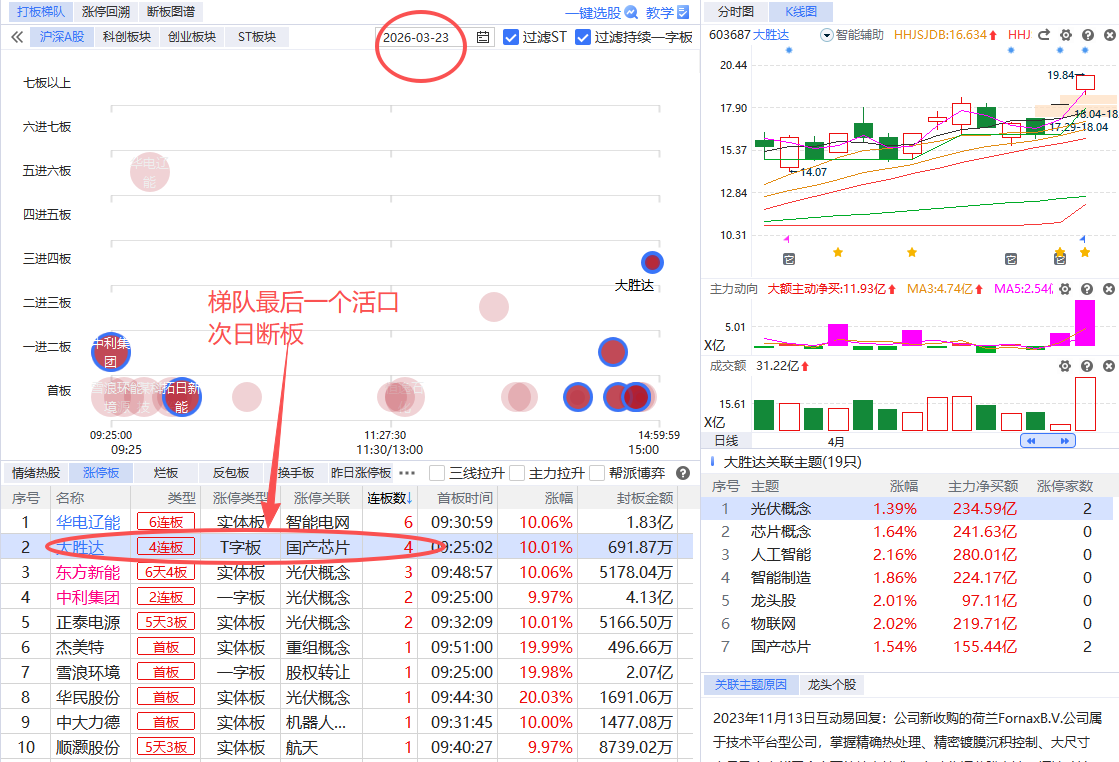Expand the 智能辅助 dropdown
Viewport: 1119px width, 762px height.
point(826,35)
